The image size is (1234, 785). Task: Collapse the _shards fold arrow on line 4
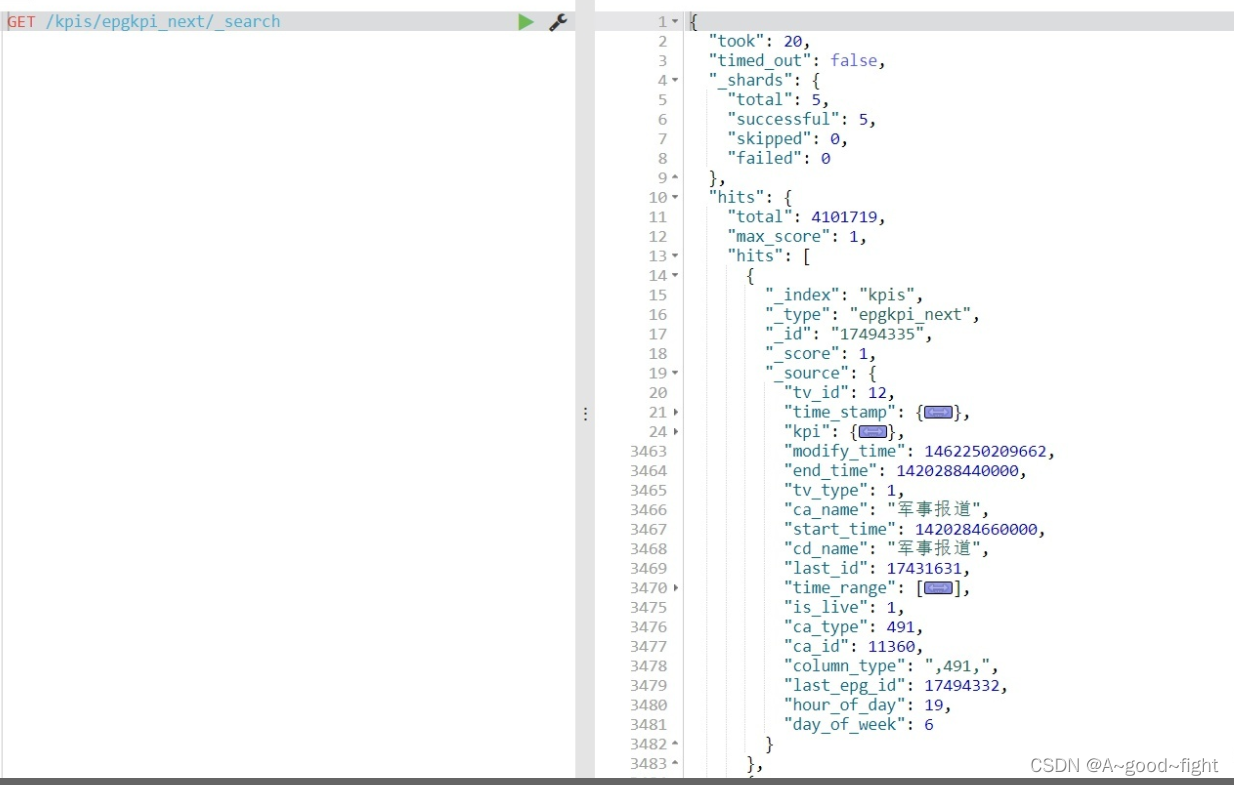pyautogui.click(x=675, y=80)
